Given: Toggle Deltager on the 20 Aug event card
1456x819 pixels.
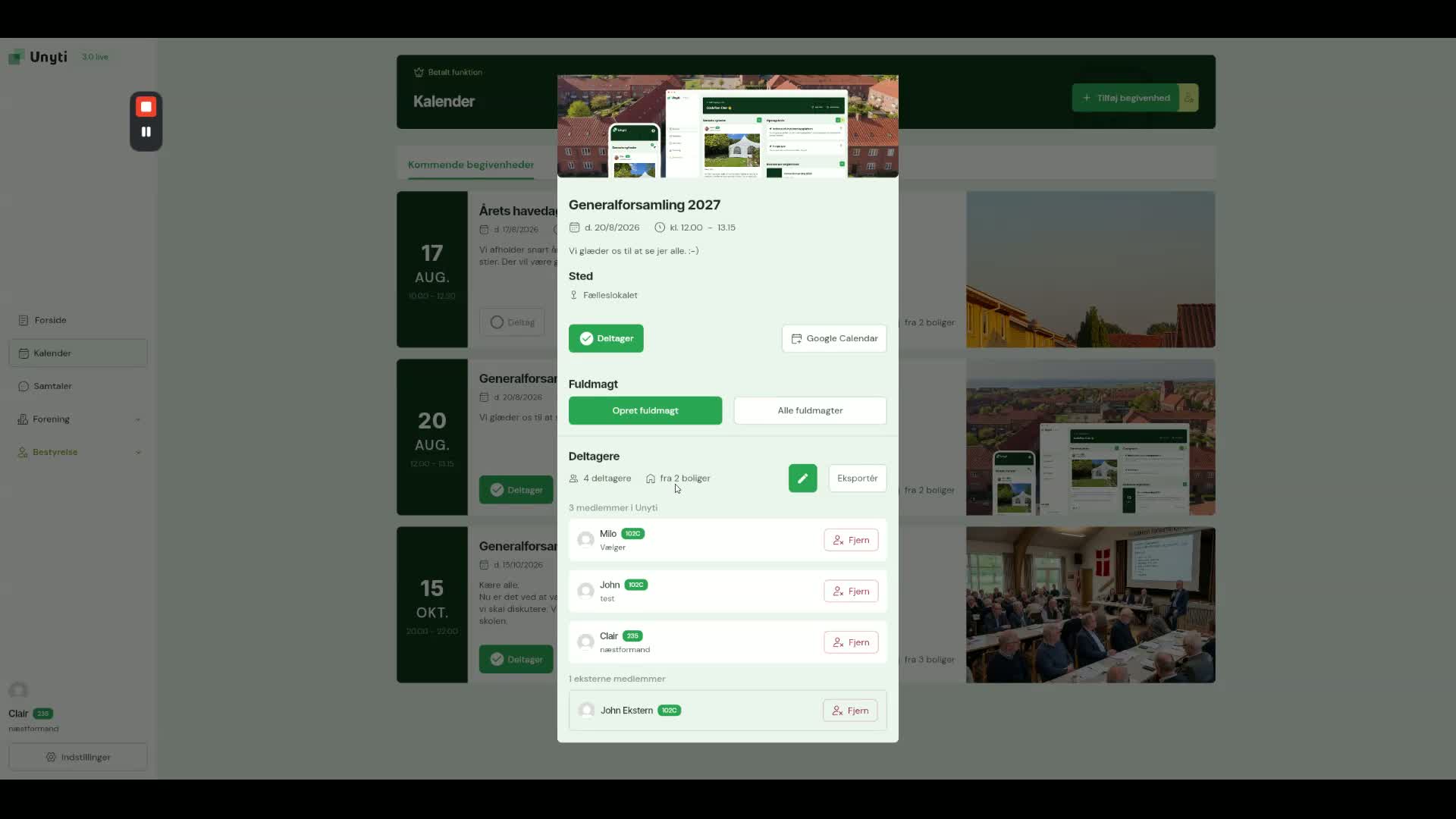Looking at the screenshot, I should pos(516,490).
